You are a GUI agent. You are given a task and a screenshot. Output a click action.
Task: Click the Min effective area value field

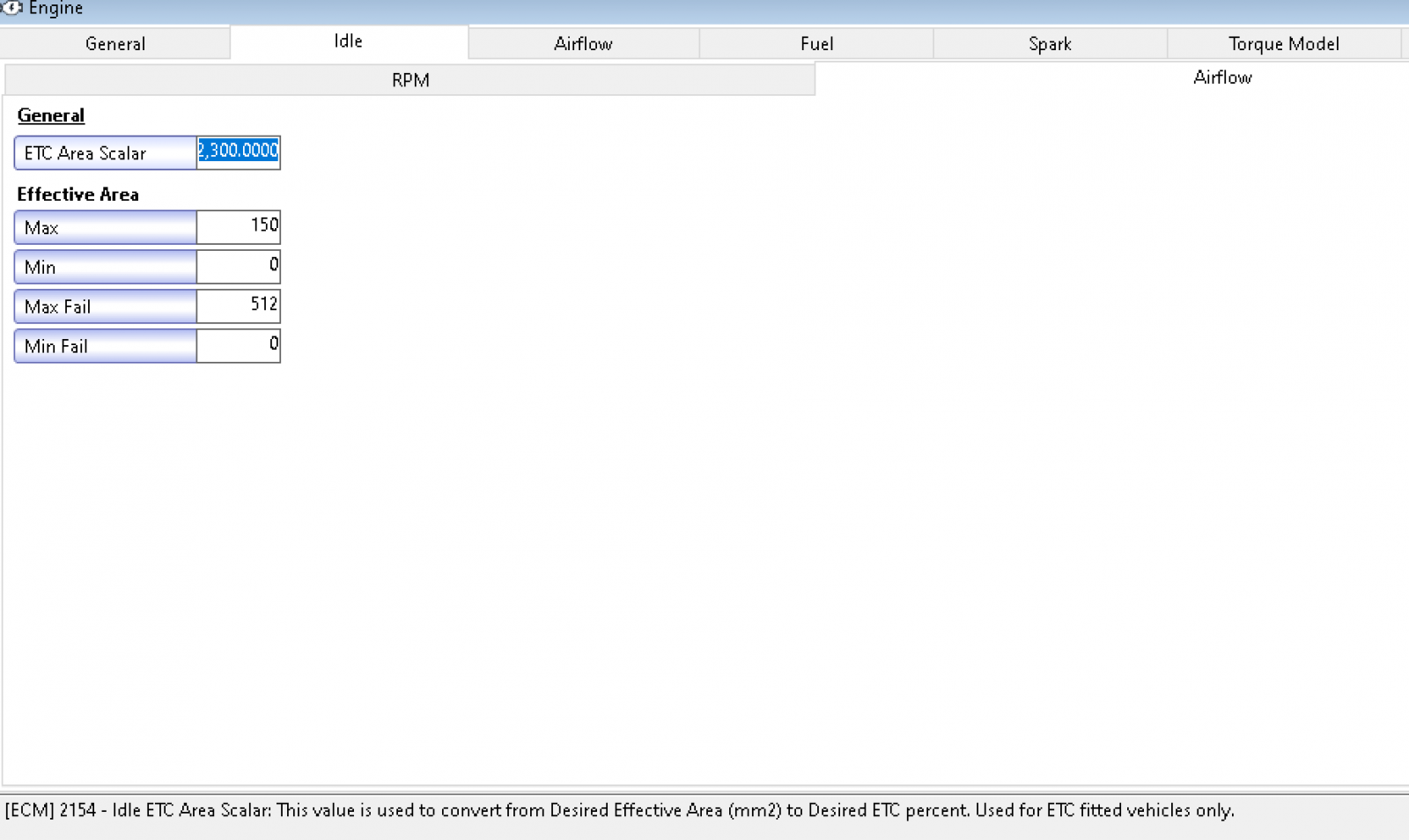[x=239, y=267]
